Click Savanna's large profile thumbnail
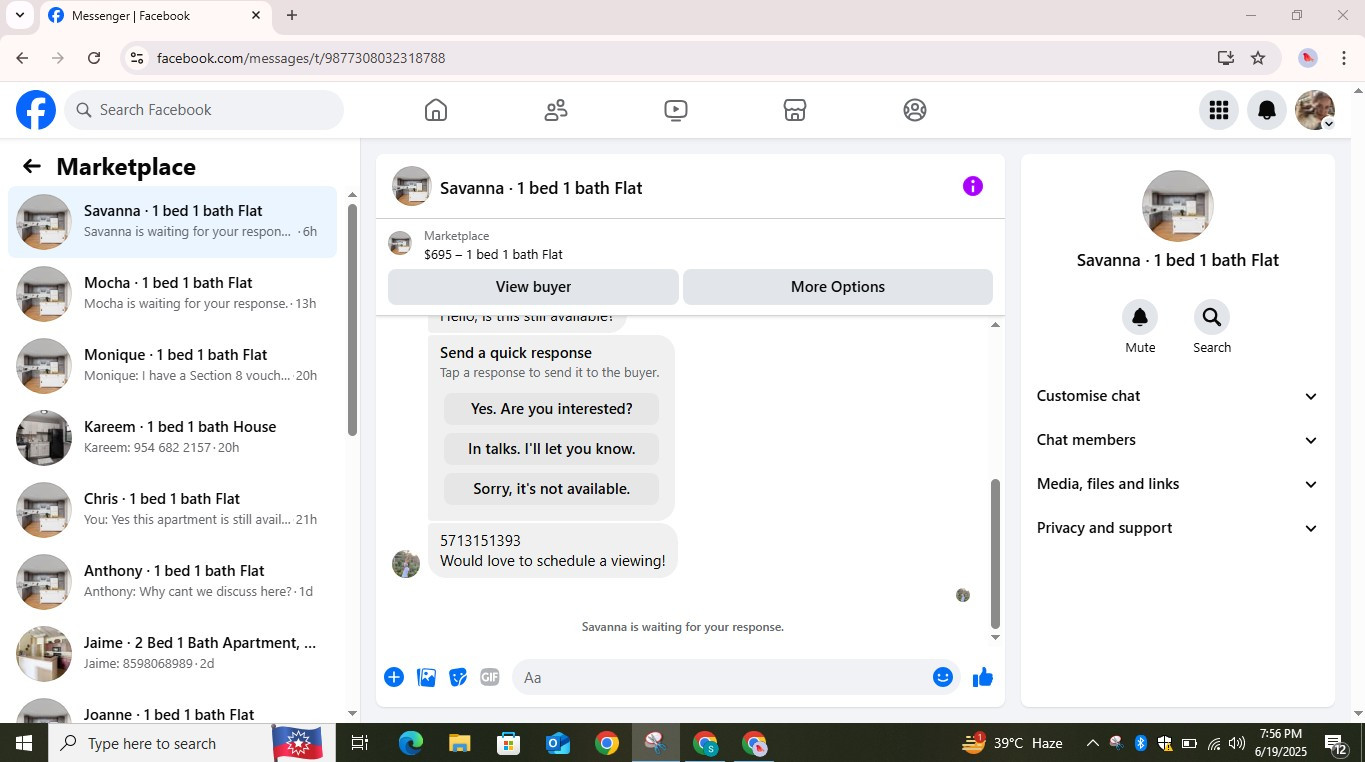Screen dimensions: 1365x762 (x=1178, y=206)
